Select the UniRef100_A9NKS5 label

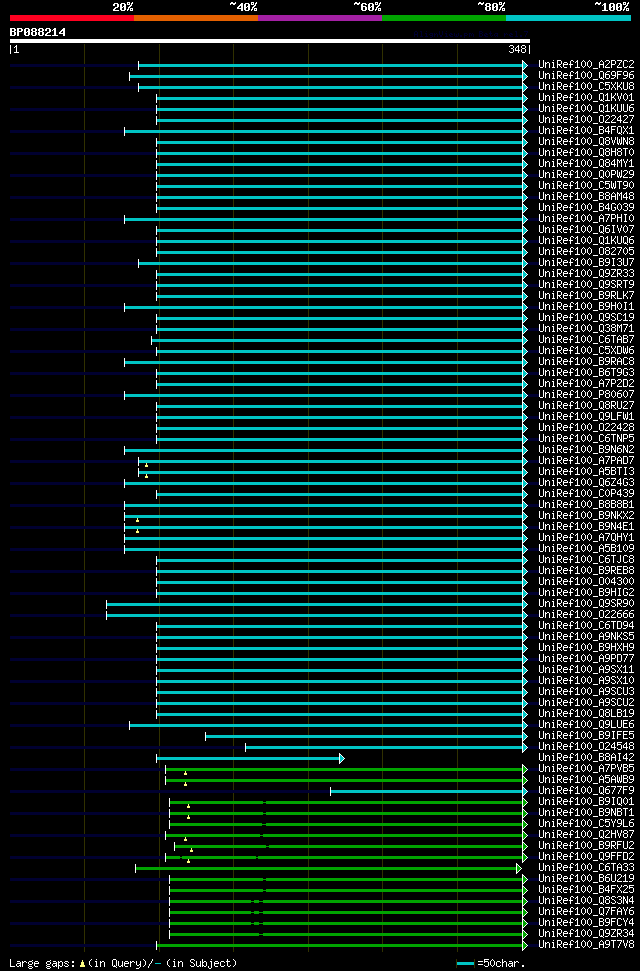pos(586,637)
